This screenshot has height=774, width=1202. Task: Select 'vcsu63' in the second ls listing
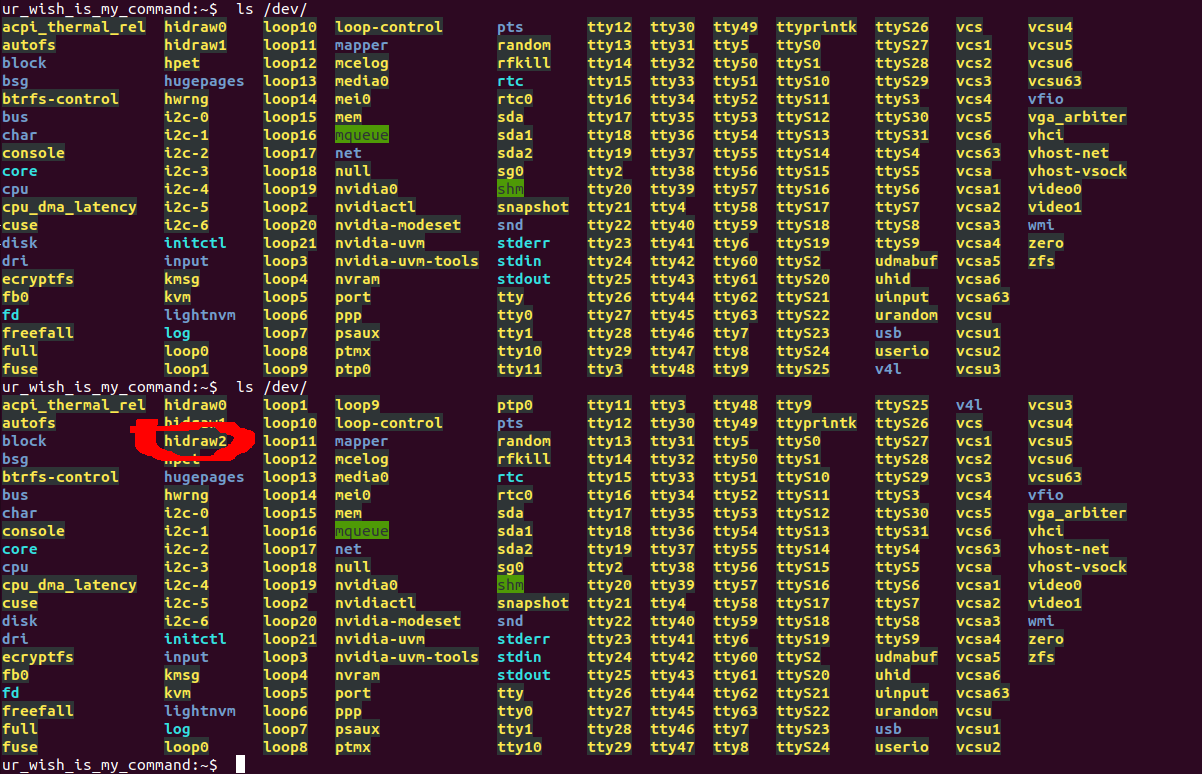(1055, 477)
